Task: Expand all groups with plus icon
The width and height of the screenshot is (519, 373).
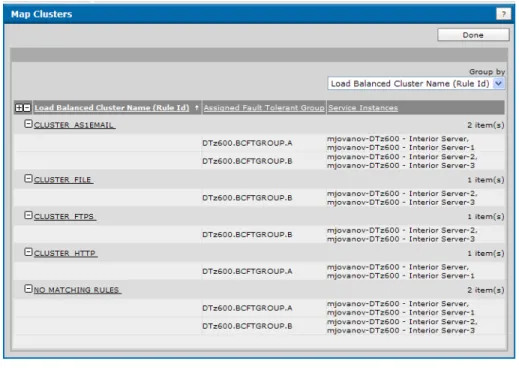Action: point(19,108)
